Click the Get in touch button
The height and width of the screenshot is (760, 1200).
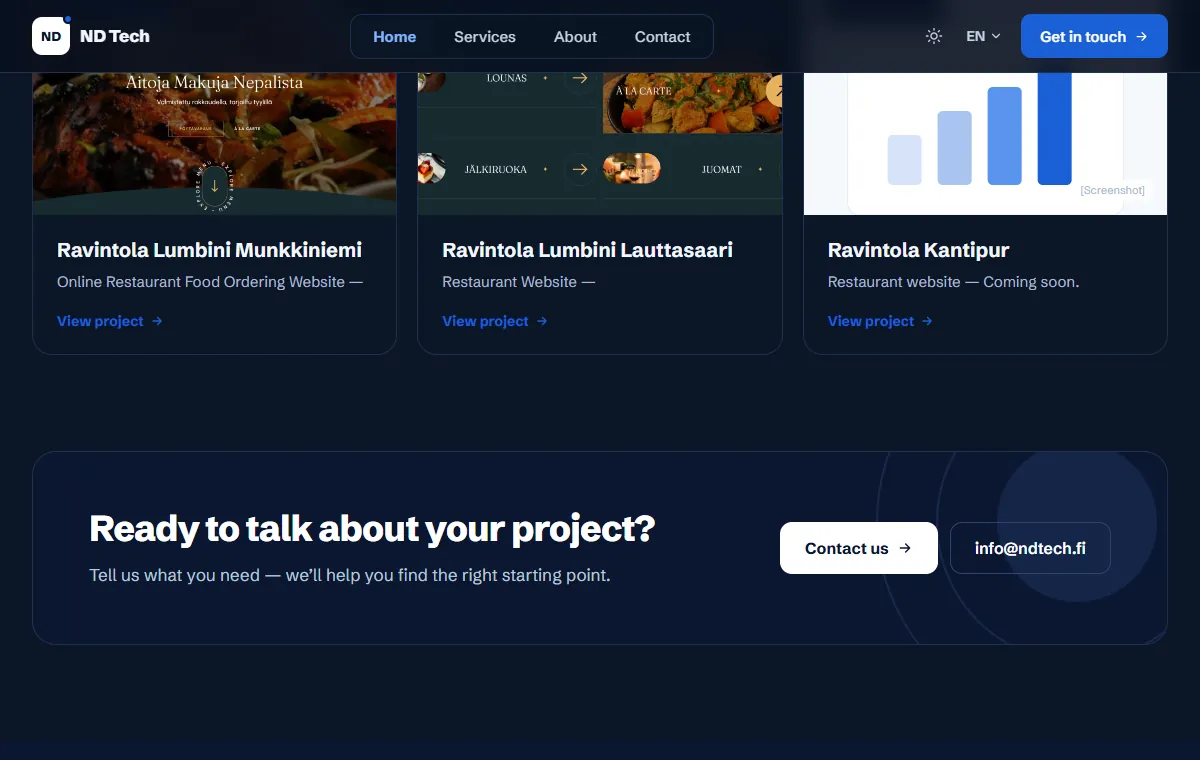click(1094, 36)
